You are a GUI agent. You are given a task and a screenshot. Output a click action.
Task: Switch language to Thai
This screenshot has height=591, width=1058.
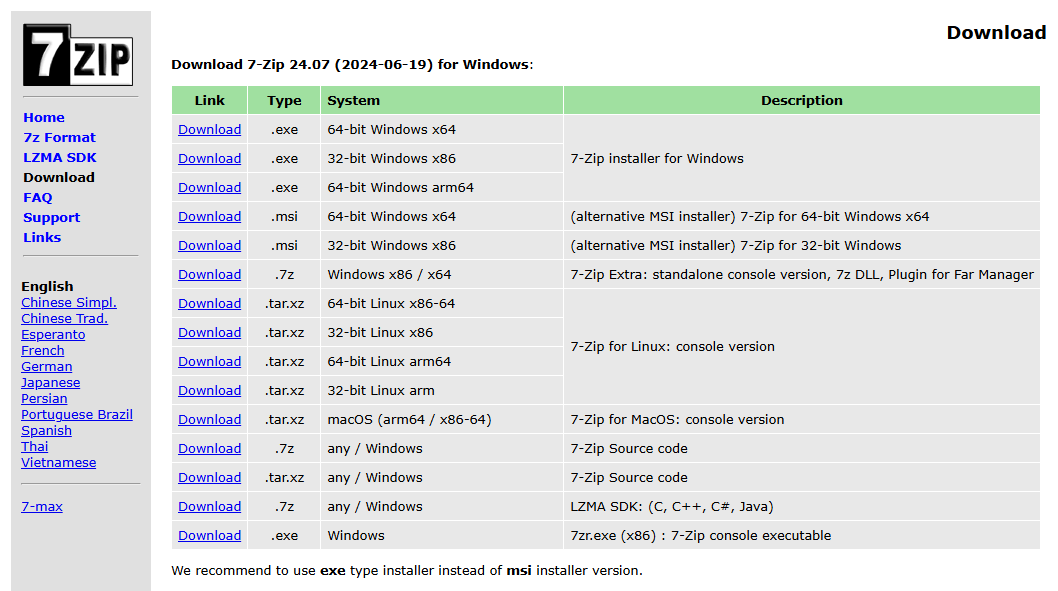(34, 447)
